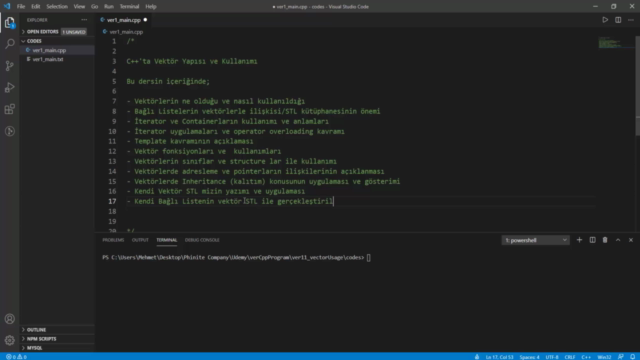The width and height of the screenshot is (640, 360).
Task: Open the Manage gear icon
Action: 9,340
